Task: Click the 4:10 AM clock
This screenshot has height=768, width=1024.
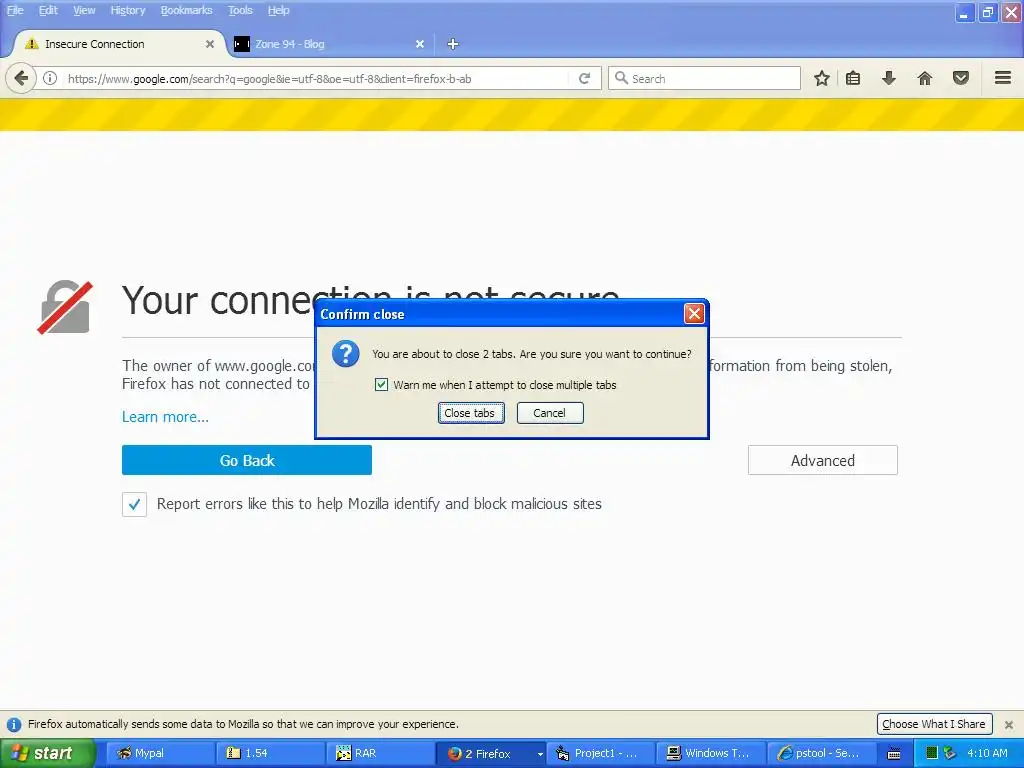Action: (x=987, y=753)
